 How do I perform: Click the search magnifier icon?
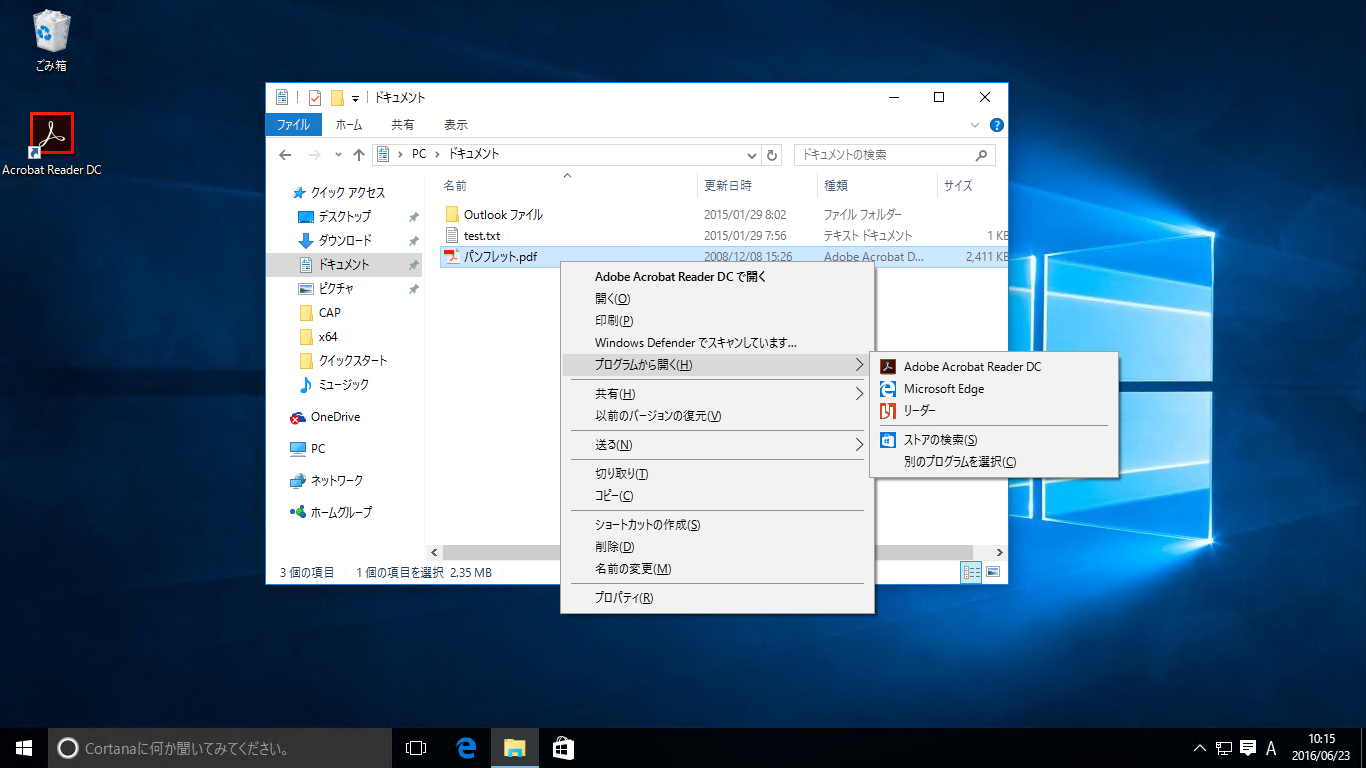pos(982,155)
